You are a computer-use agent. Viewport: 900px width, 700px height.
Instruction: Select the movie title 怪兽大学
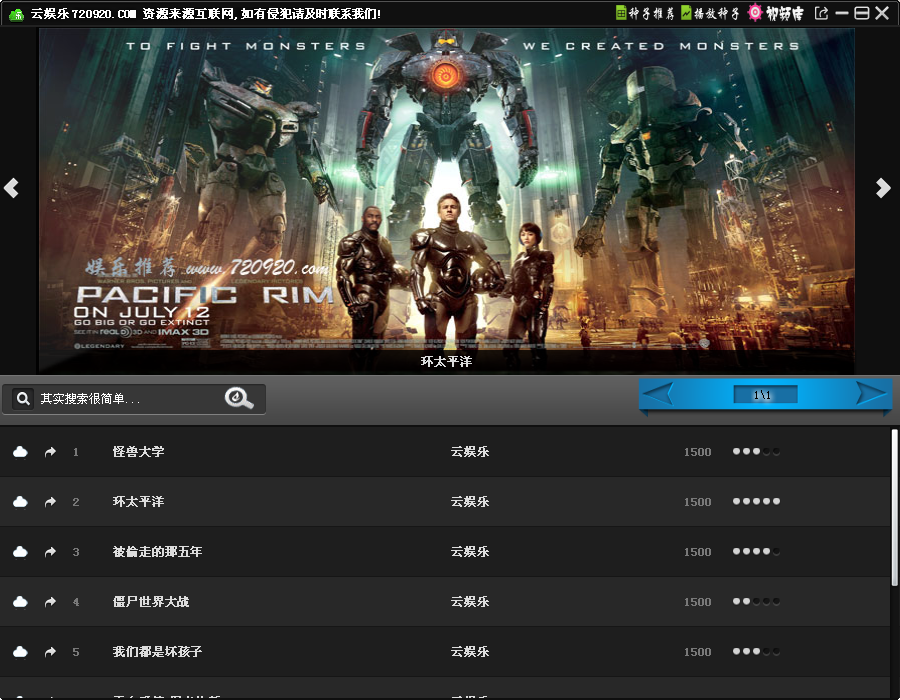[138, 452]
